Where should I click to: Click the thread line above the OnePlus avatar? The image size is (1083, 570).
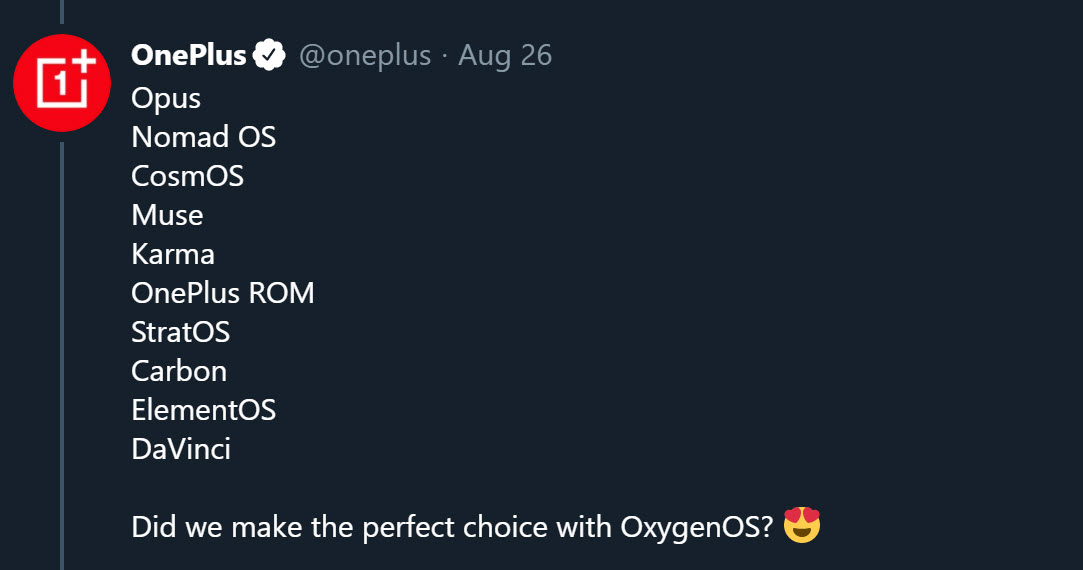[62, 12]
